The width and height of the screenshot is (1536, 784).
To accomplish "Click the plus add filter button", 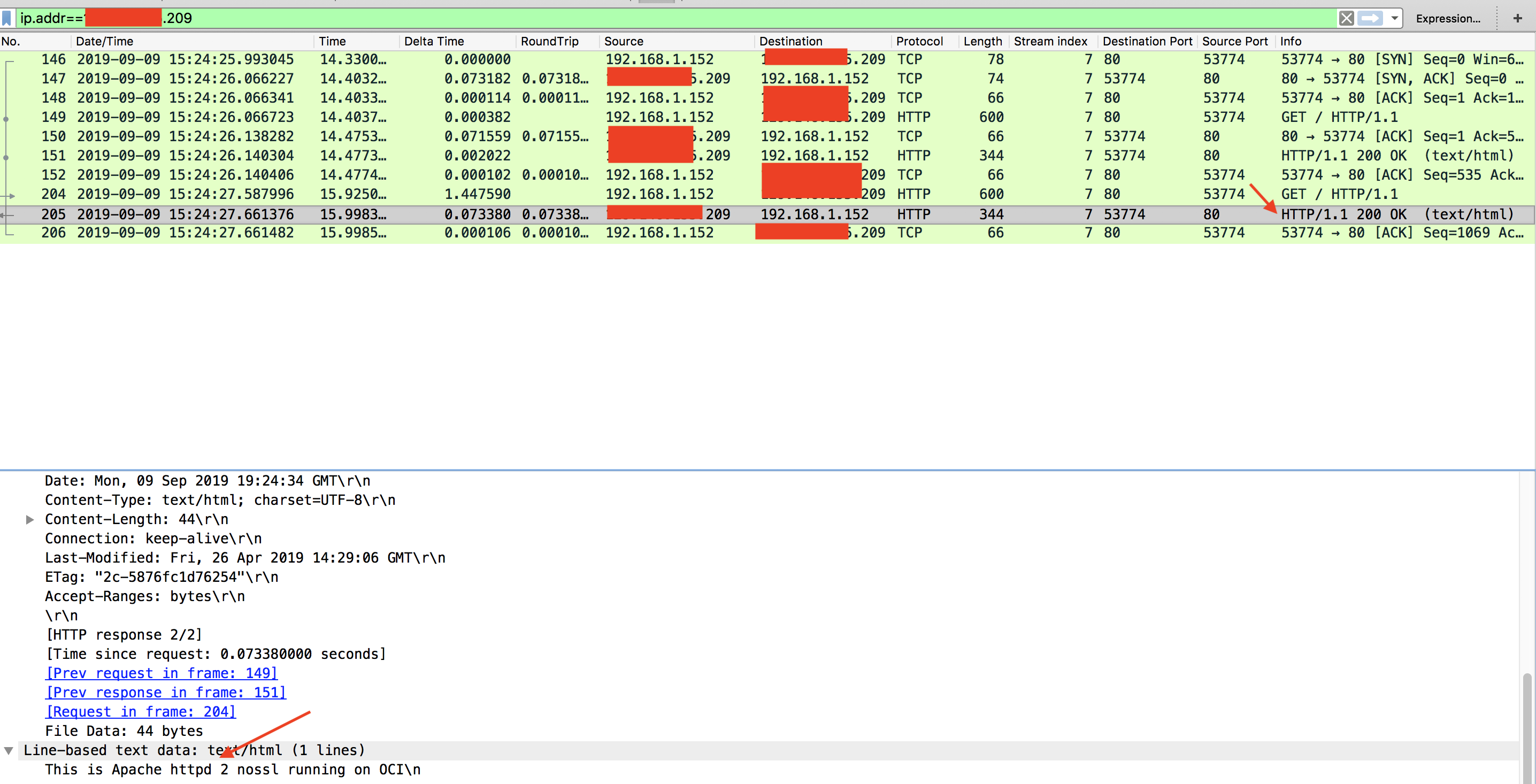I will point(1517,18).
